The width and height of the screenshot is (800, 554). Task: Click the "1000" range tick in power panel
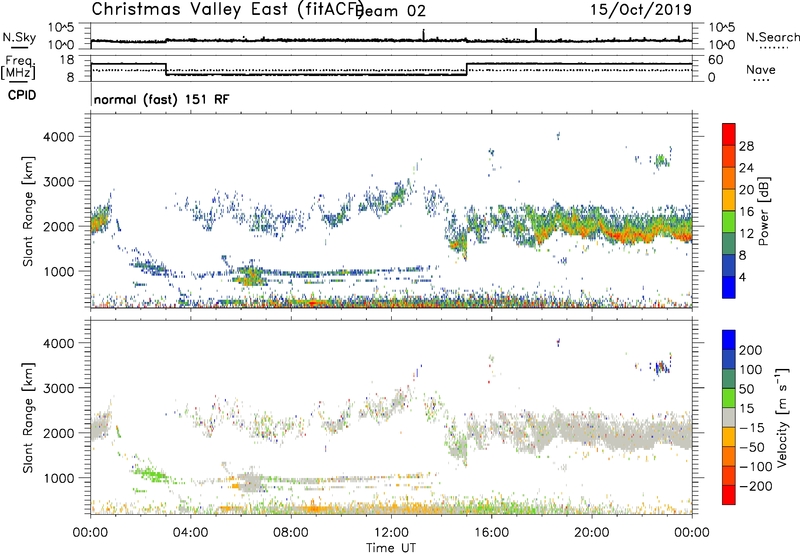point(59,271)
